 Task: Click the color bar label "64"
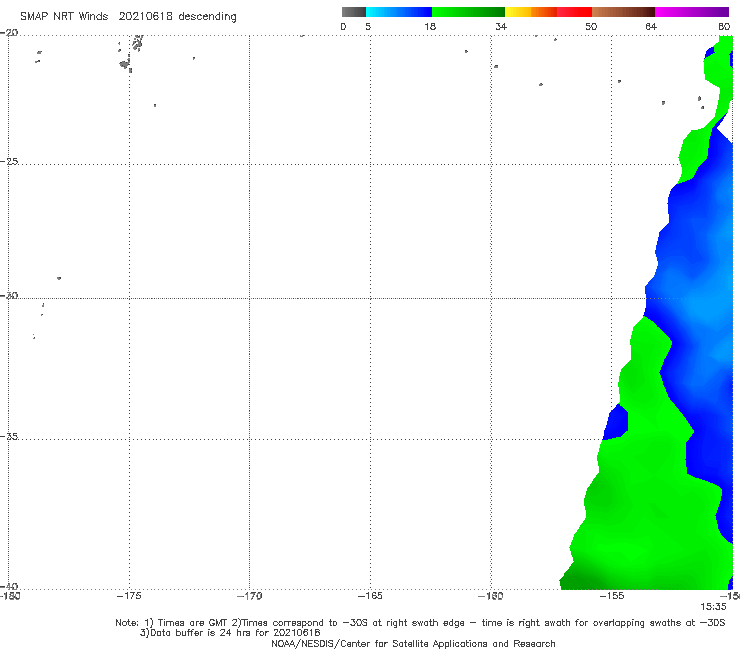click(651, 26)
